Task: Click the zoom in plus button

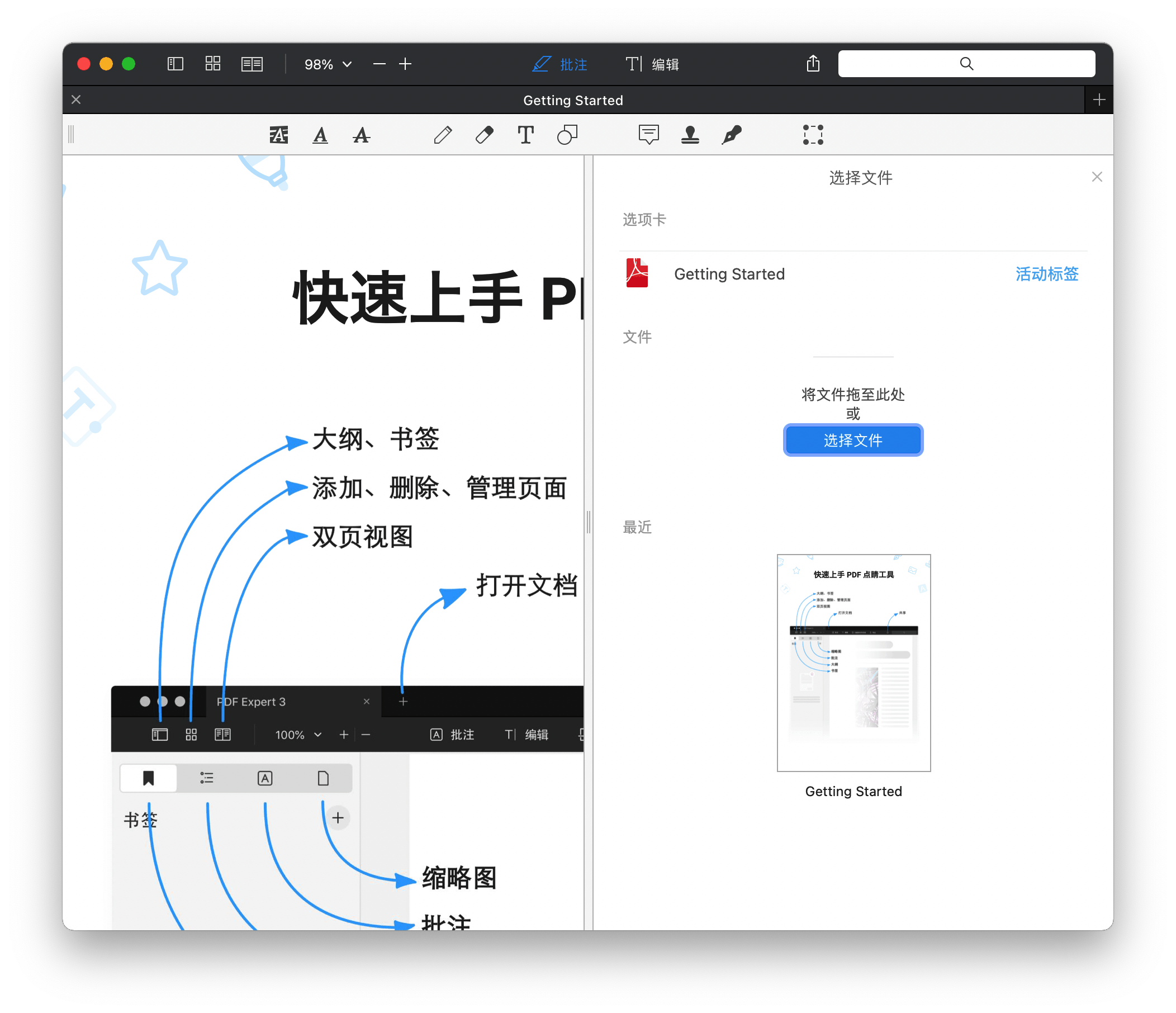Action: coord(405,64)
